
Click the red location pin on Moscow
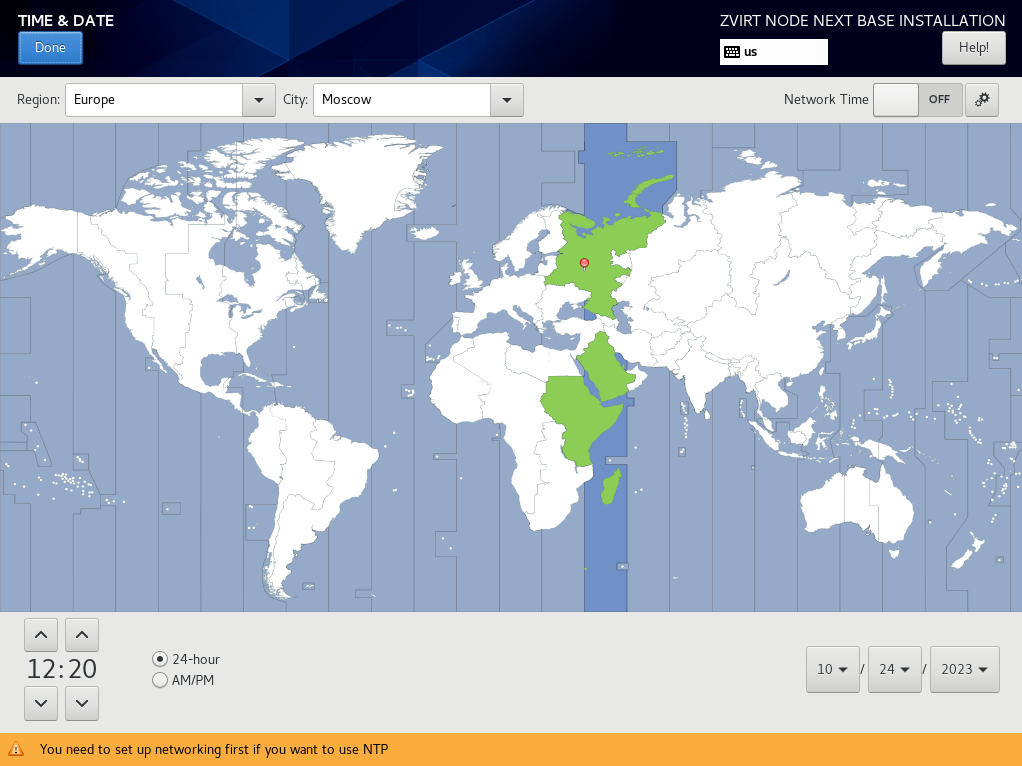click(585, 263)
